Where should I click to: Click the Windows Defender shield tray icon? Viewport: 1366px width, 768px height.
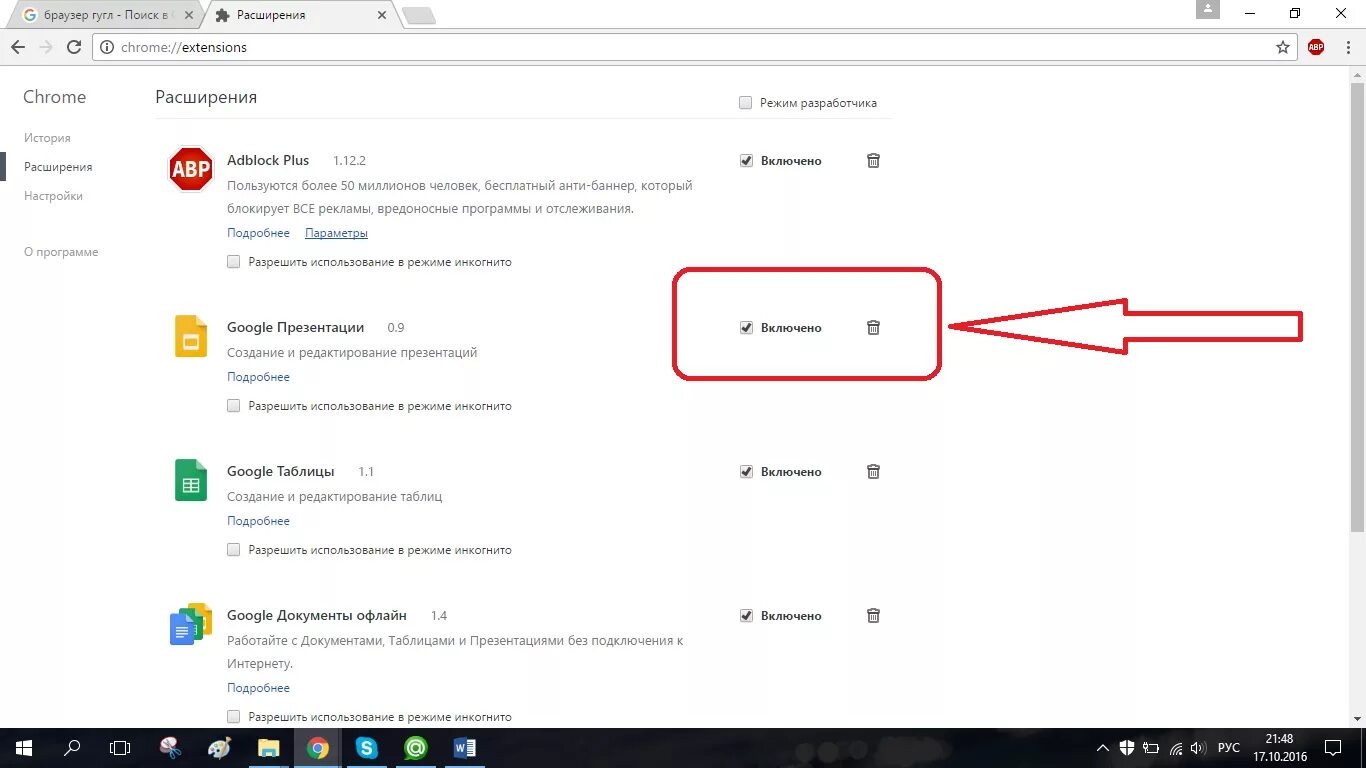[x=1127, y=748]
